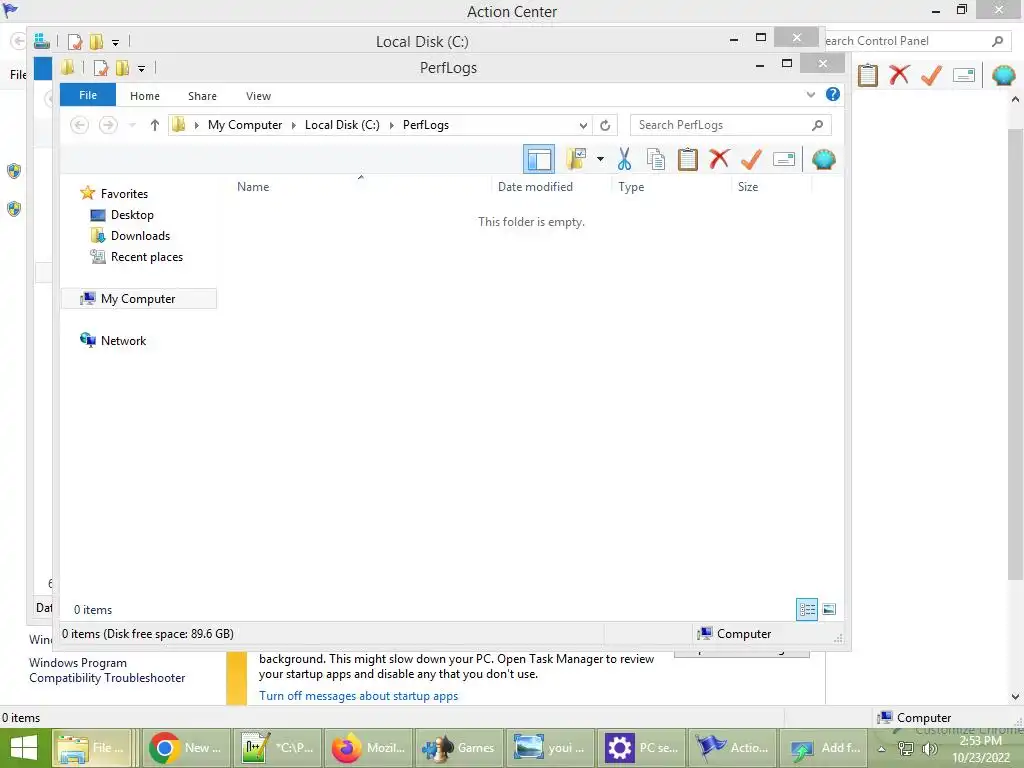Click PerfLogs in the address breadcrumb
The height and width of the screenshot is (768, 1024).
point(426,125)
